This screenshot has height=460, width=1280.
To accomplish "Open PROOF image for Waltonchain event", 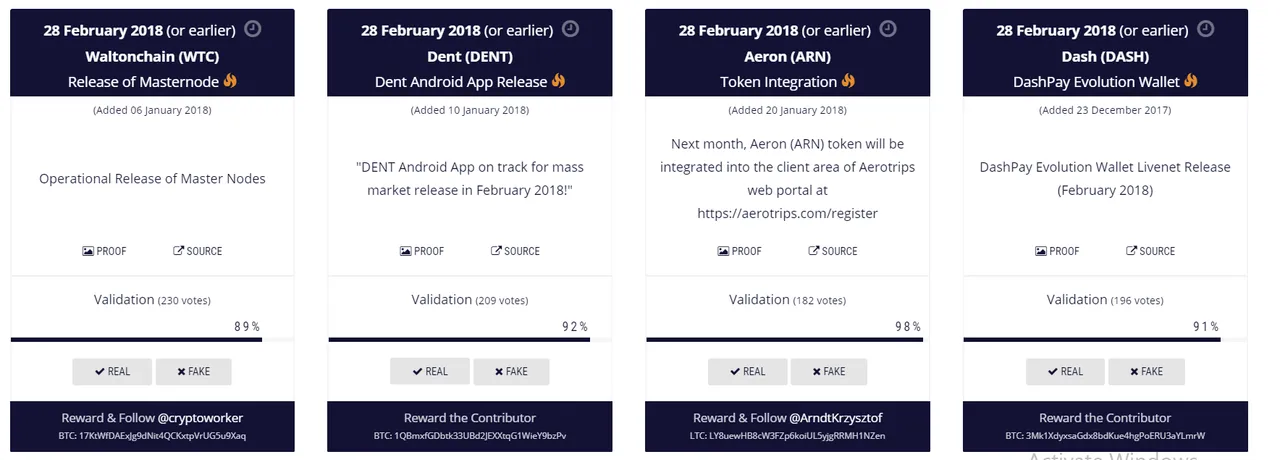I will point(104,251).
